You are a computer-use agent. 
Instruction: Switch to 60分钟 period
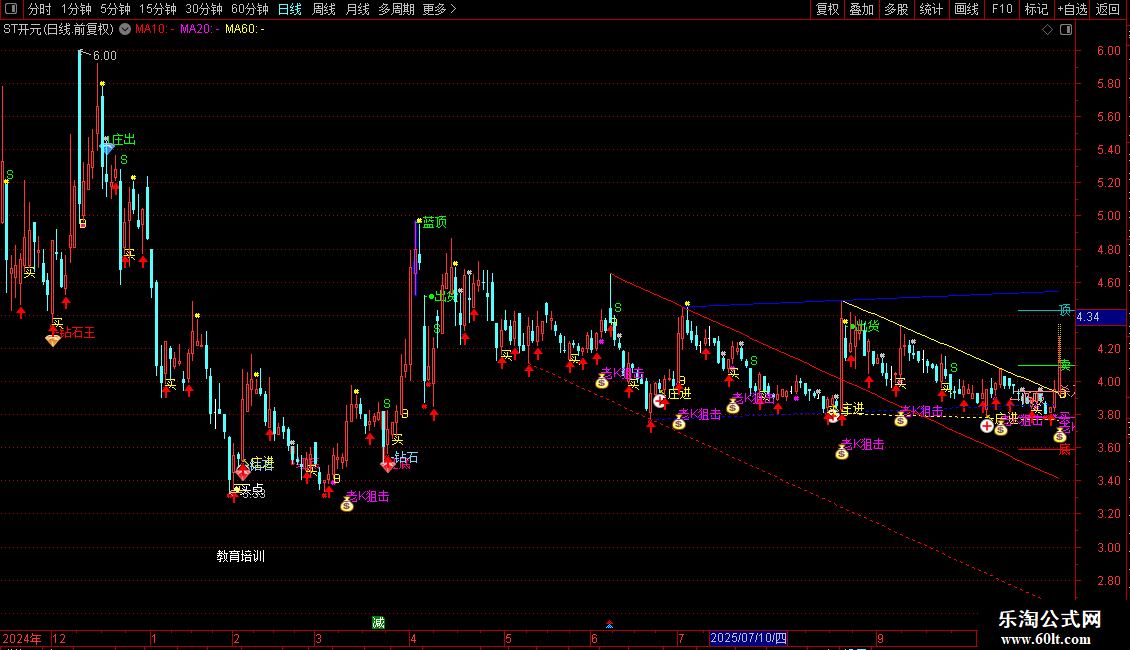250,9
